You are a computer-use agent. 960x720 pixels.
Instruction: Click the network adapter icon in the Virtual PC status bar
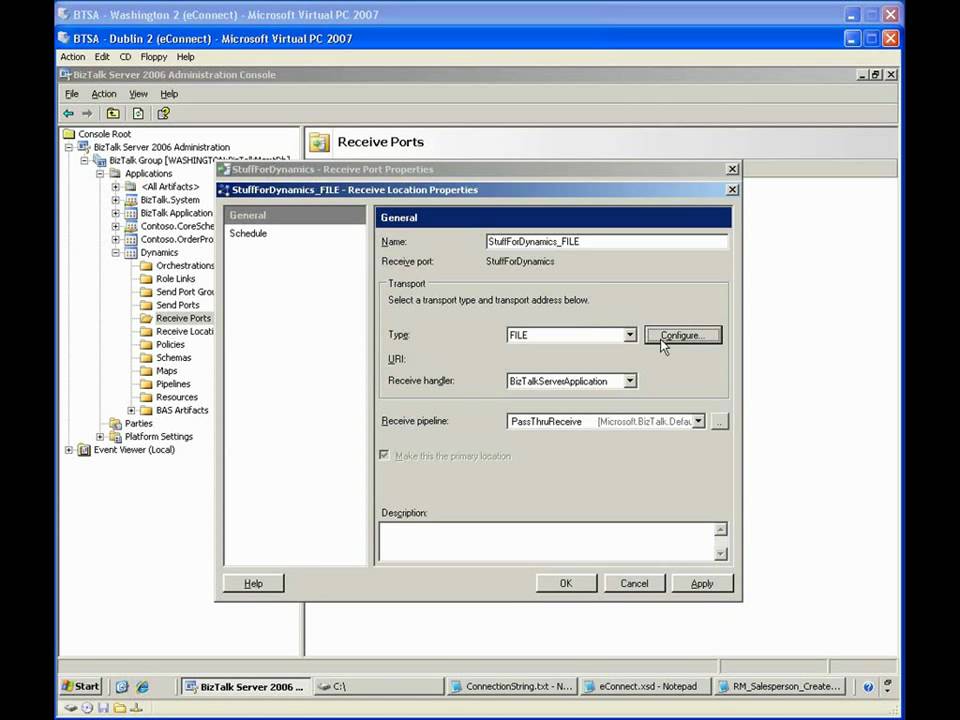(x=136, y=708)
